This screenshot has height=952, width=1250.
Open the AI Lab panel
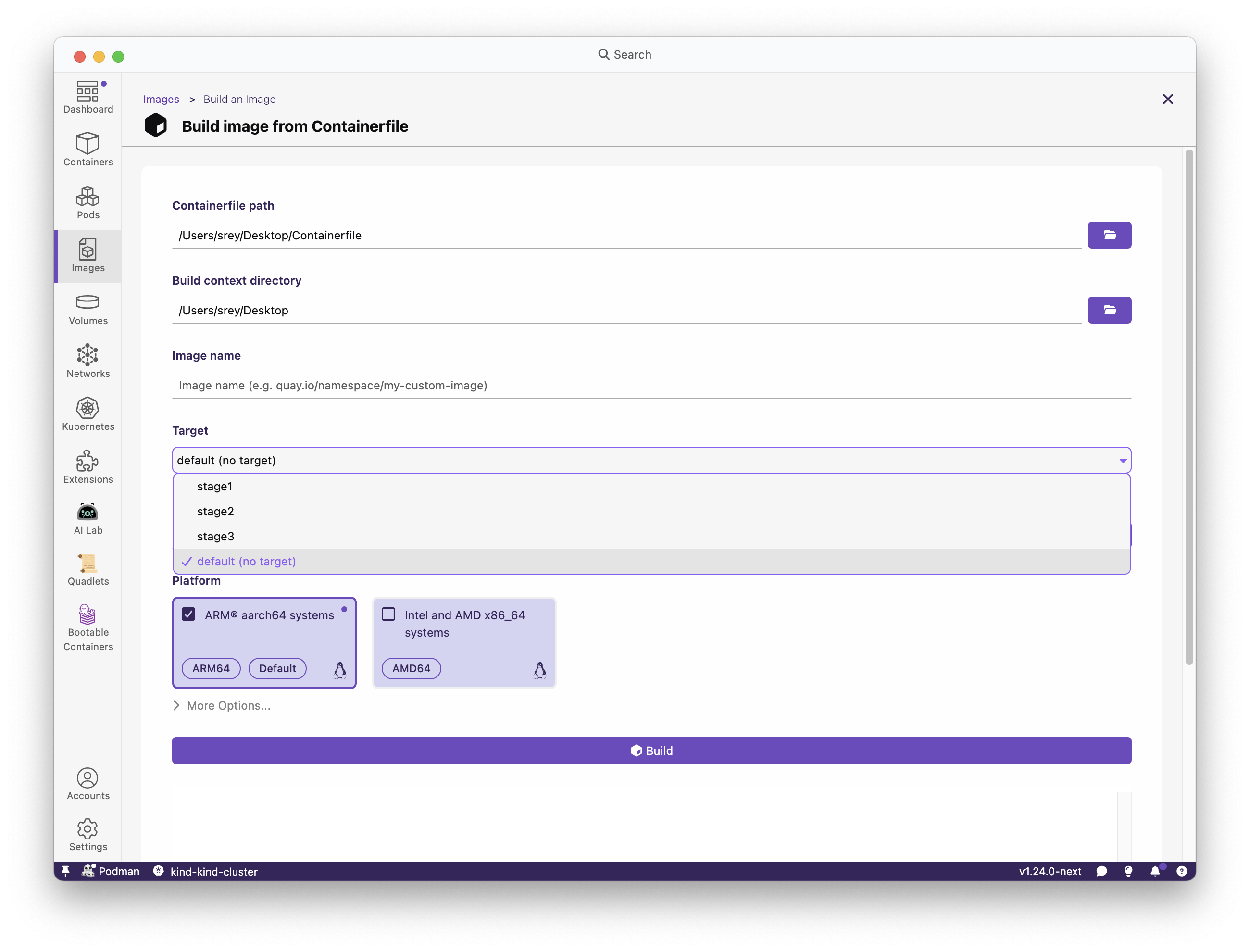point(87,517)
